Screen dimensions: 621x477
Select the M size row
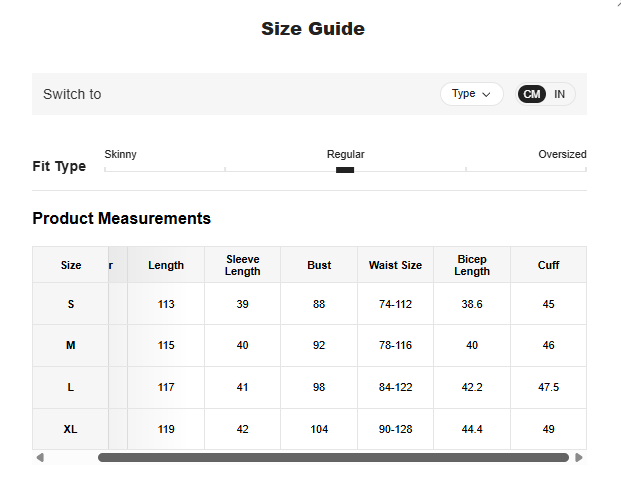click(x=71, y=345)
